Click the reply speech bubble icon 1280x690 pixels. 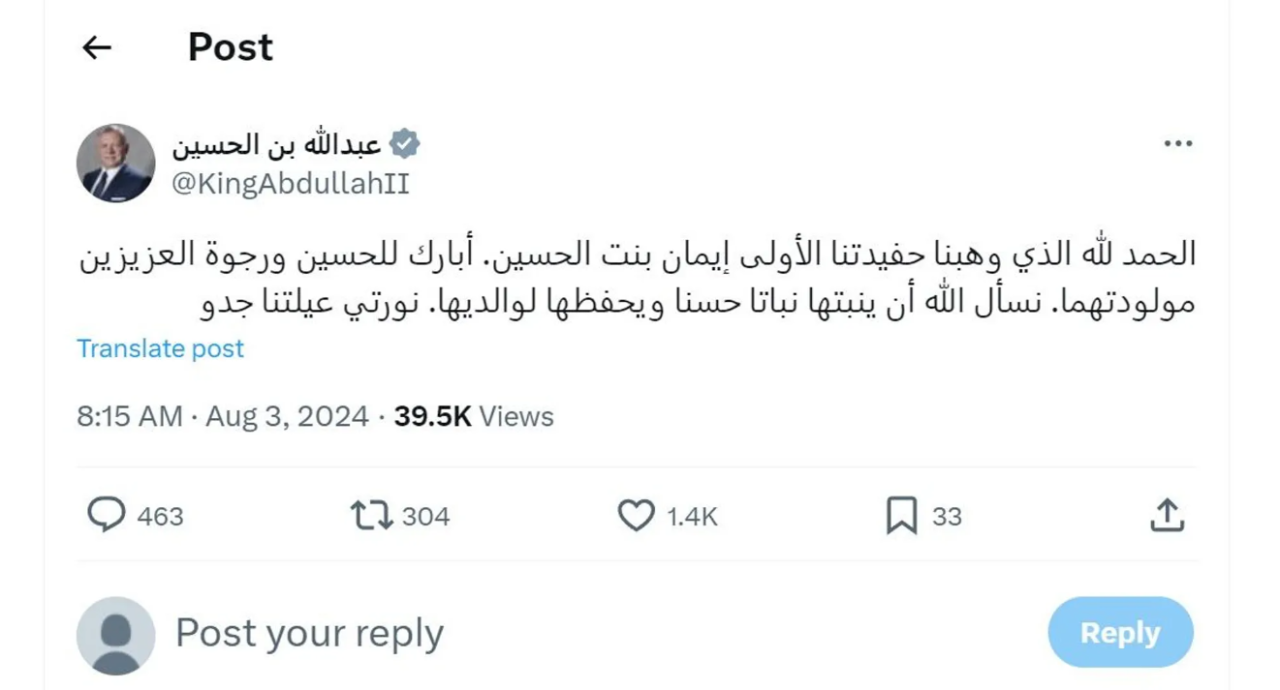point(106,515)
